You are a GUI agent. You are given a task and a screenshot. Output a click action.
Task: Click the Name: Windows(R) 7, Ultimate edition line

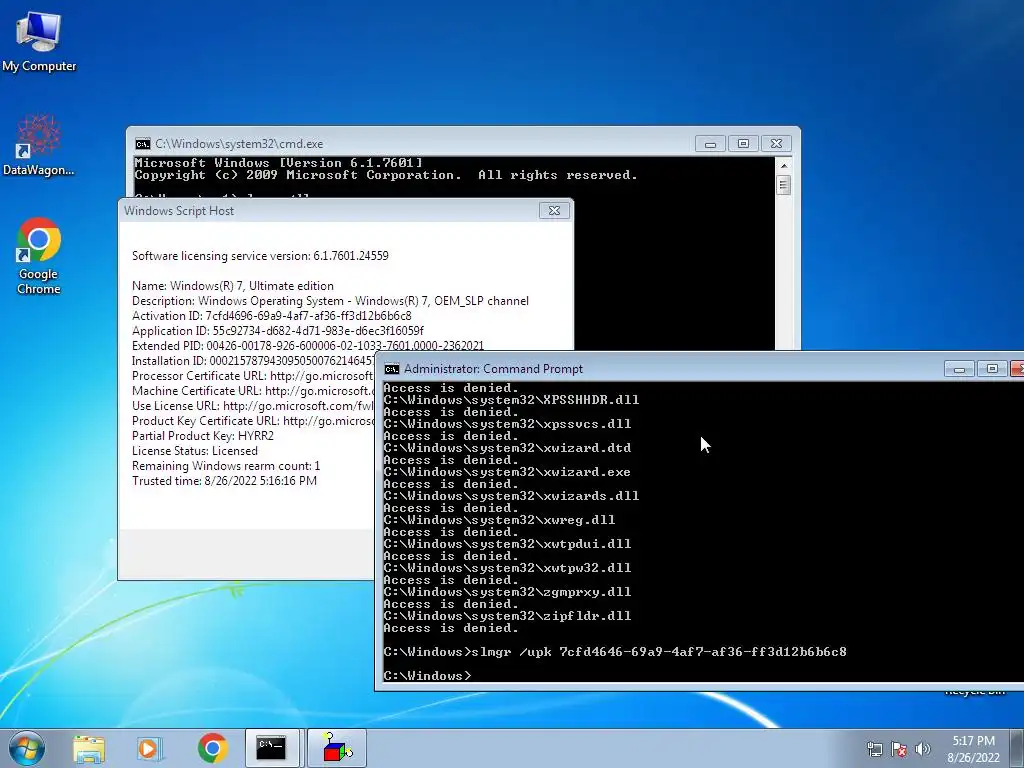(x=232, y=286)
